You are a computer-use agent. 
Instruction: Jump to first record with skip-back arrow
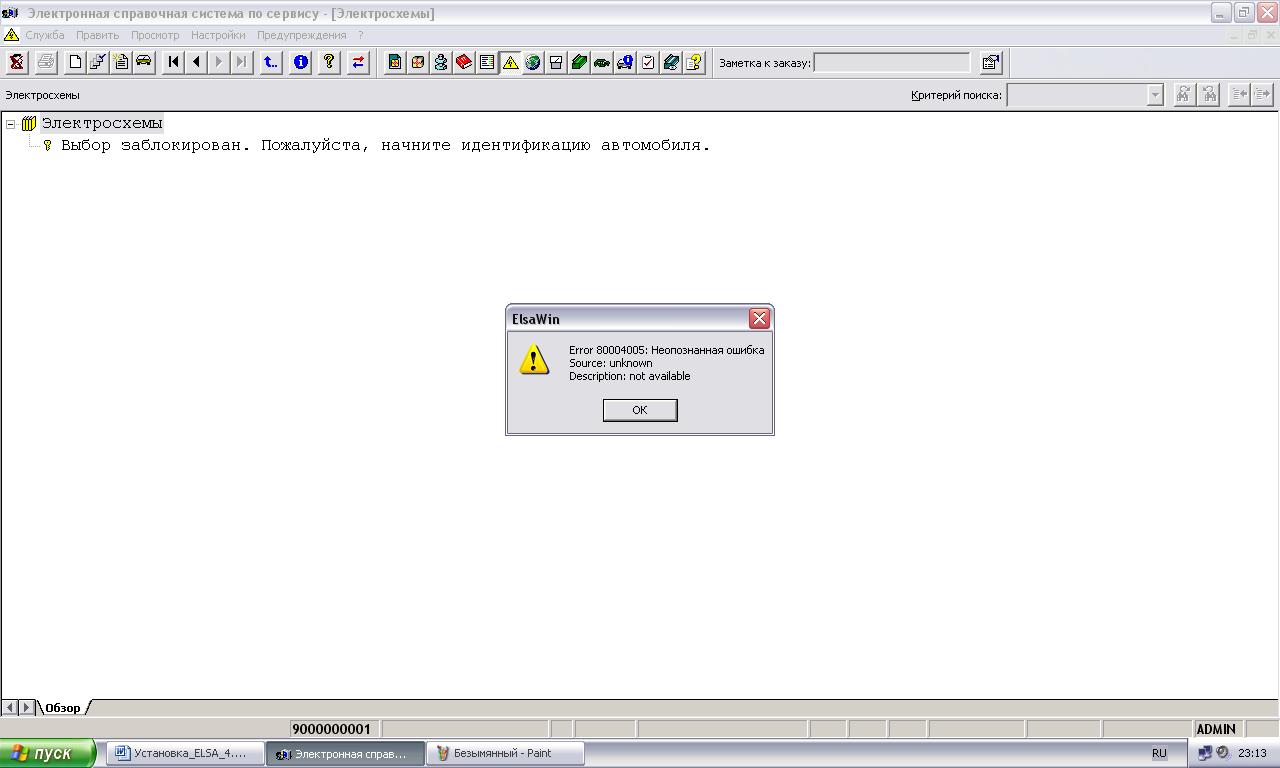pos(173,63)
